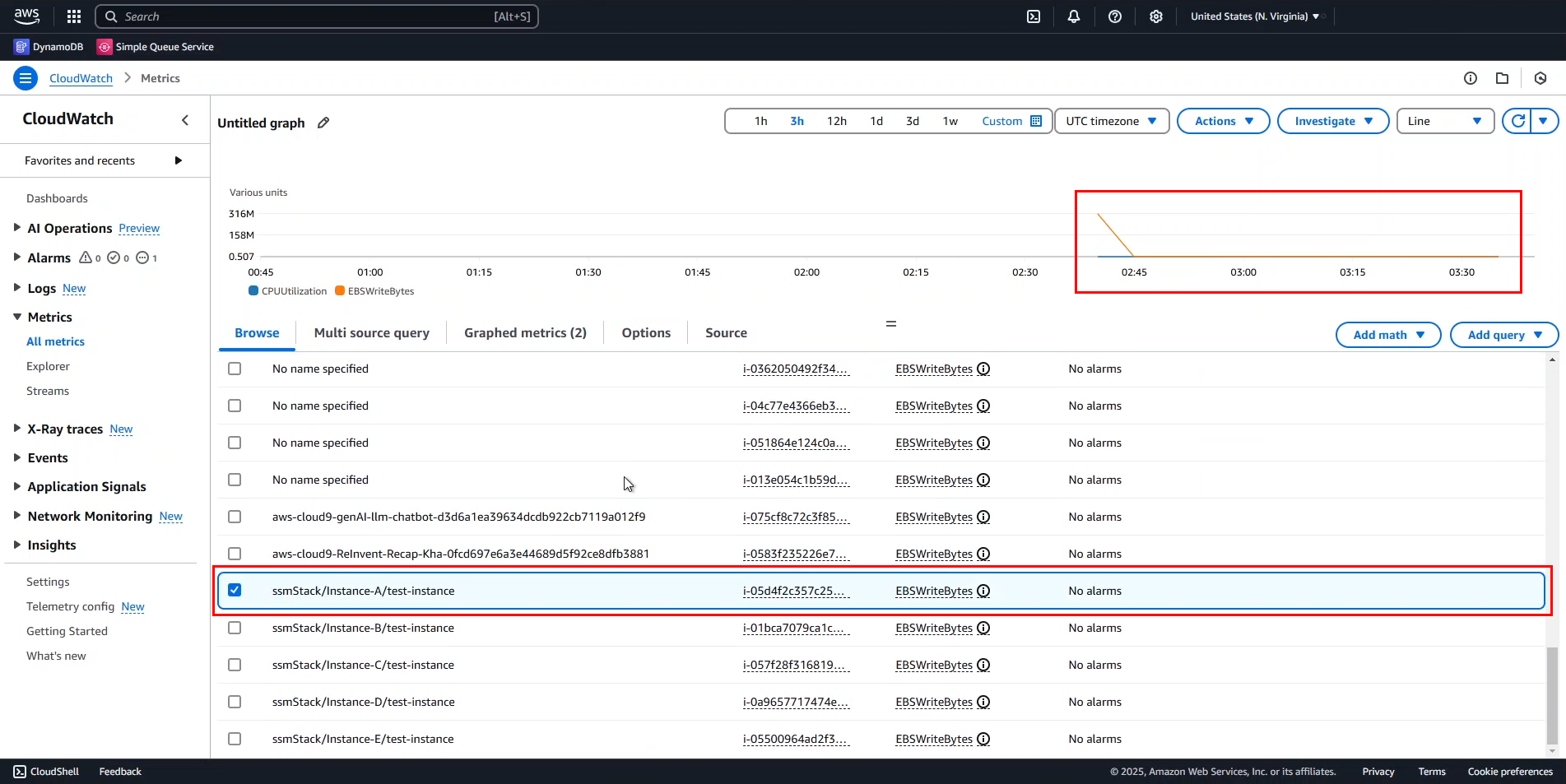
Task: Open the custom time range calendar icon
Action: 1036,121
